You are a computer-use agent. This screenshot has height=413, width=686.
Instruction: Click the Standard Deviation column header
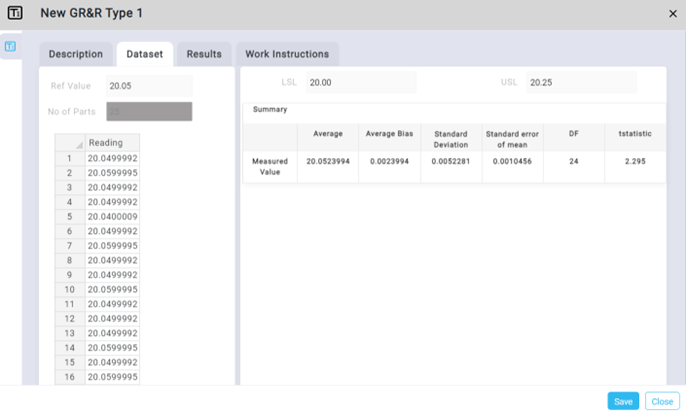451,138
